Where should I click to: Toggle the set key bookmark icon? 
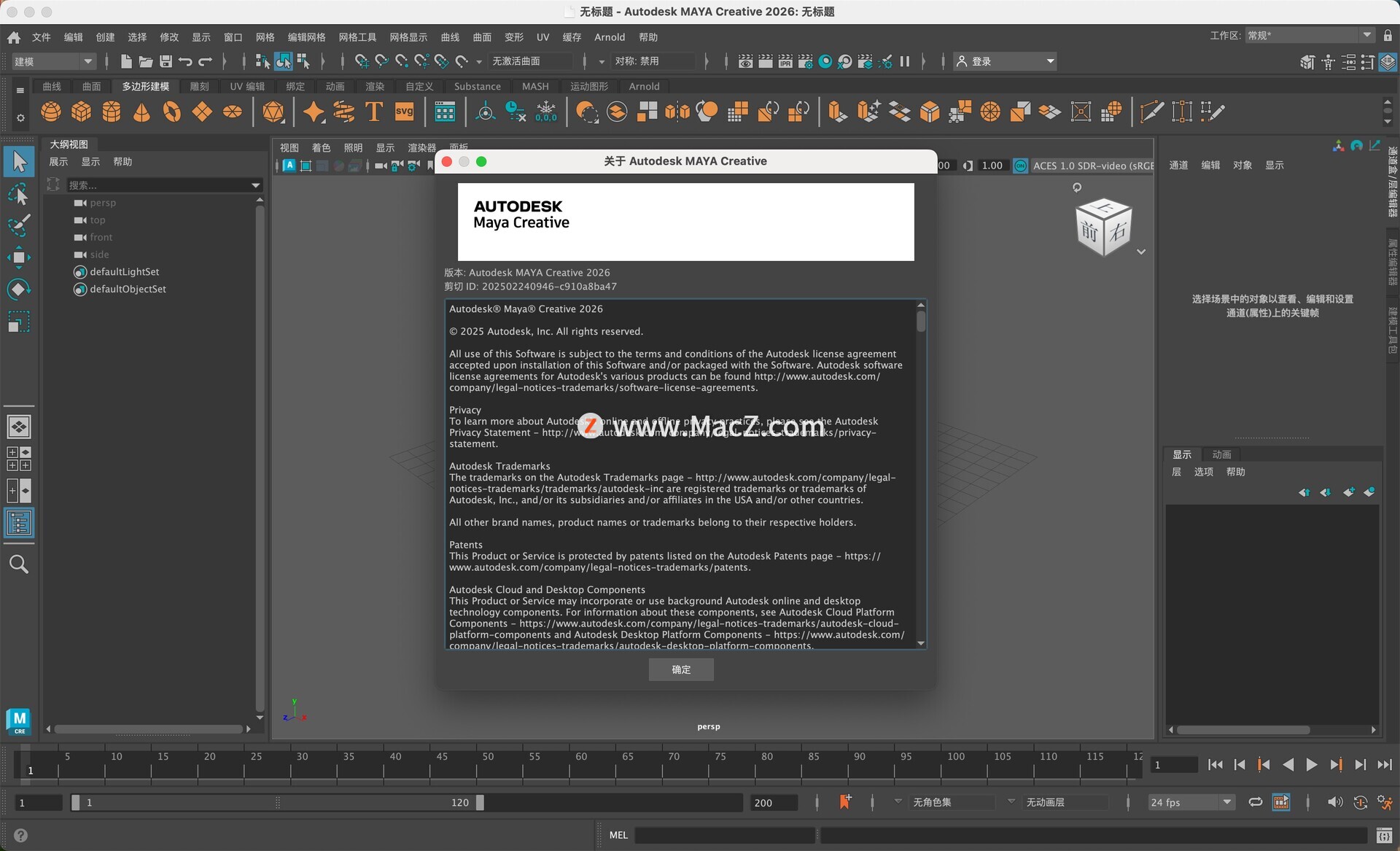pyautogui.click(x=845, y=802)
